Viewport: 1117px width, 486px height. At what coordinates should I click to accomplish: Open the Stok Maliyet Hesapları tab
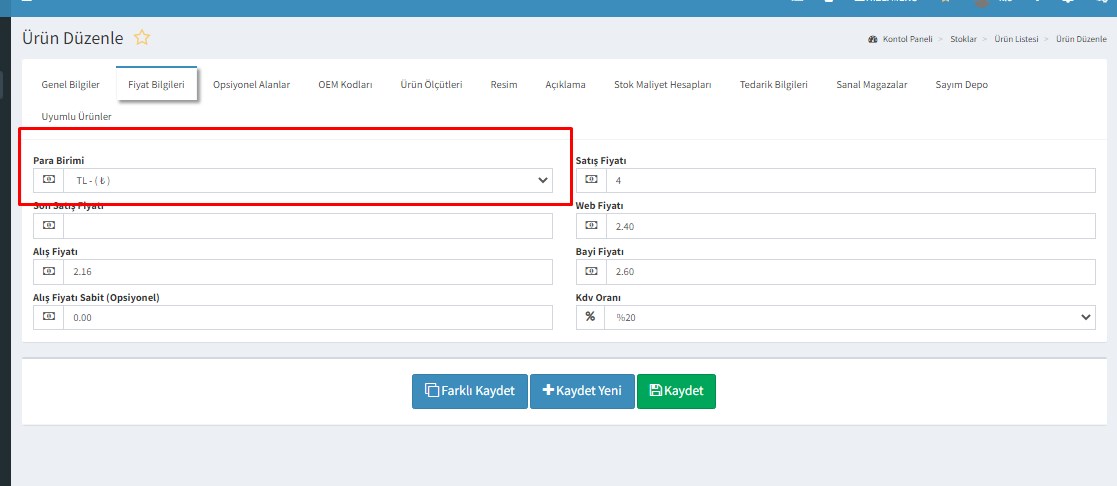click(x=662, y=85)
